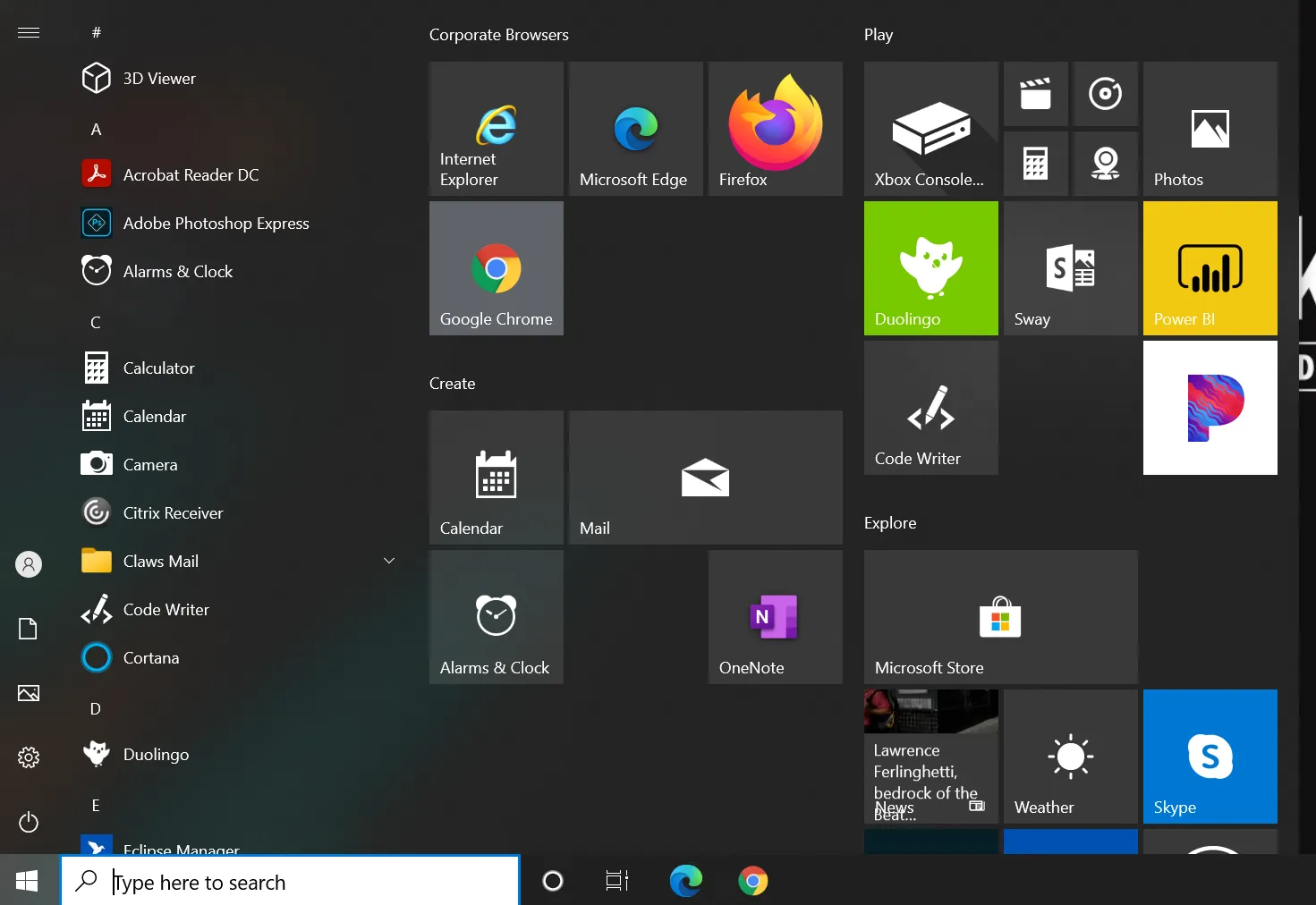Open Cortana from the taskbar
Screen dimensions: 1316x905
553,881
